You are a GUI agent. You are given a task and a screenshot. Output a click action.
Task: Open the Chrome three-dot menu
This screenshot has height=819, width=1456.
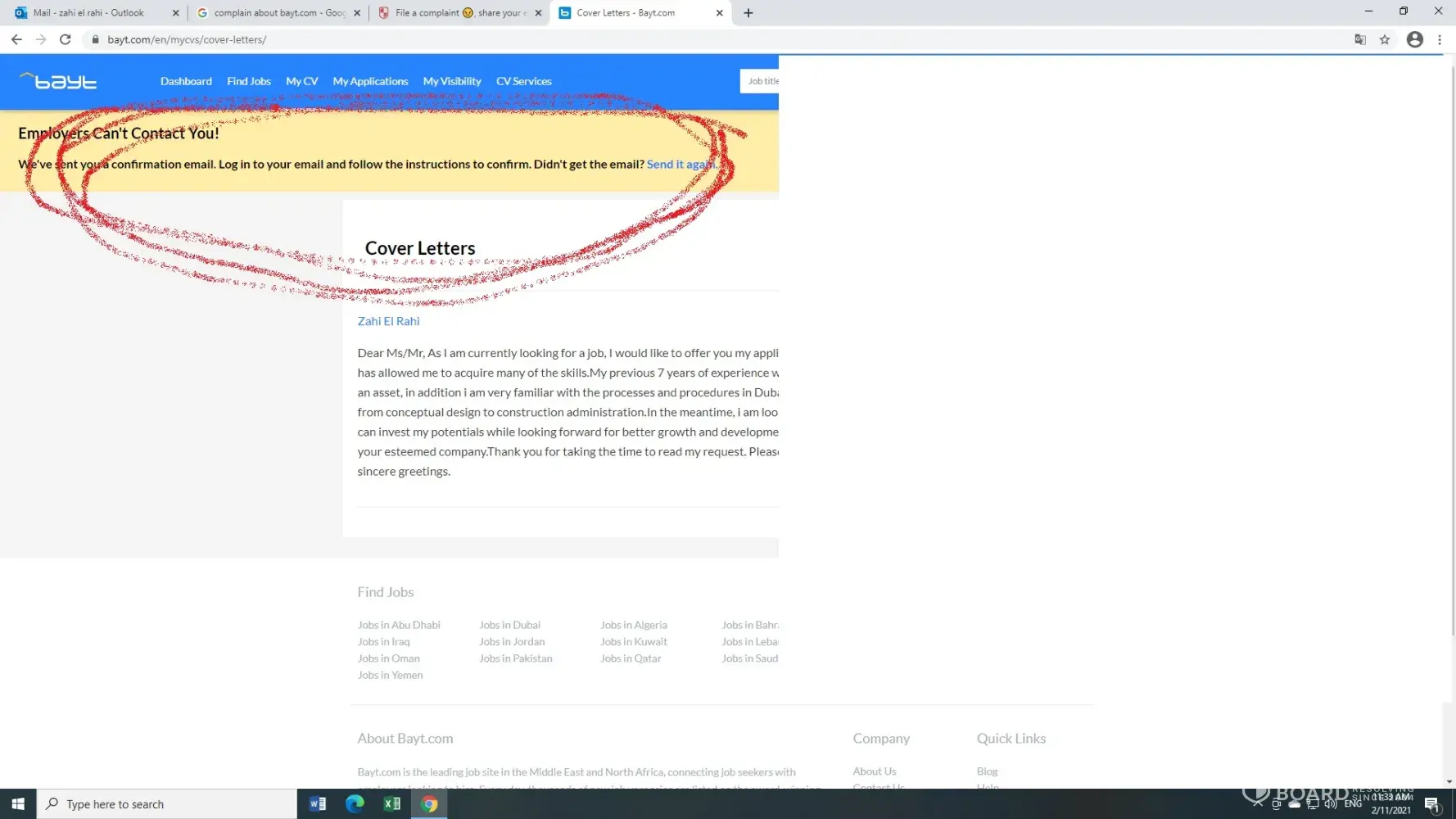click(1440, 39)
